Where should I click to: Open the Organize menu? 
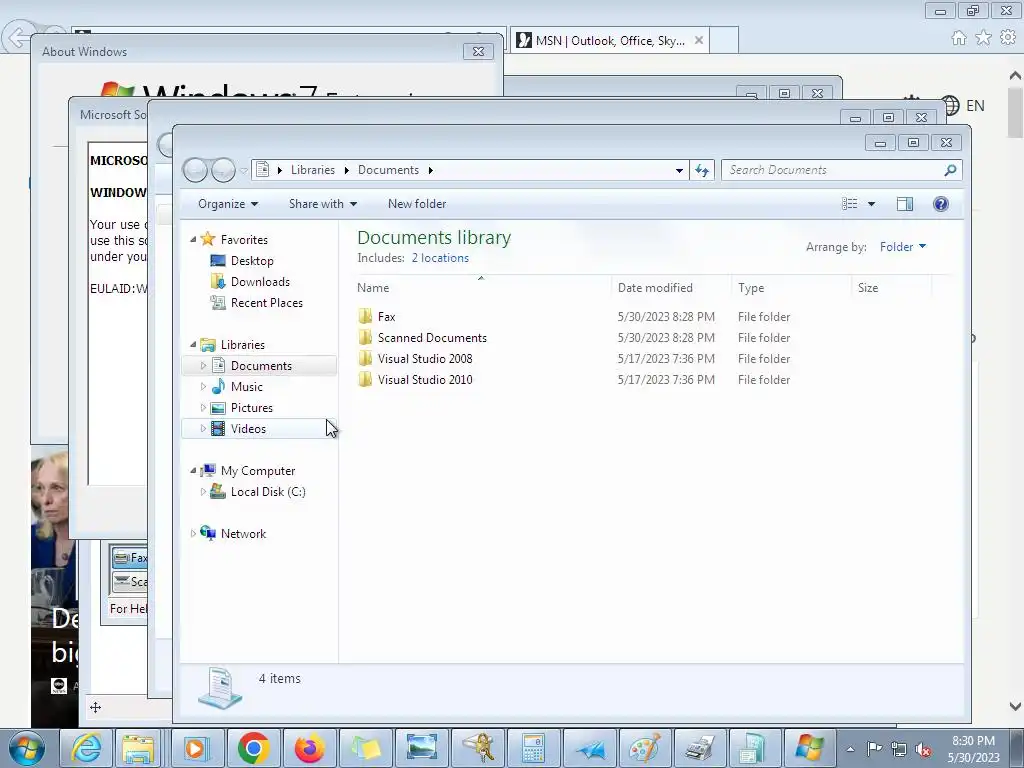click(228, 204)
